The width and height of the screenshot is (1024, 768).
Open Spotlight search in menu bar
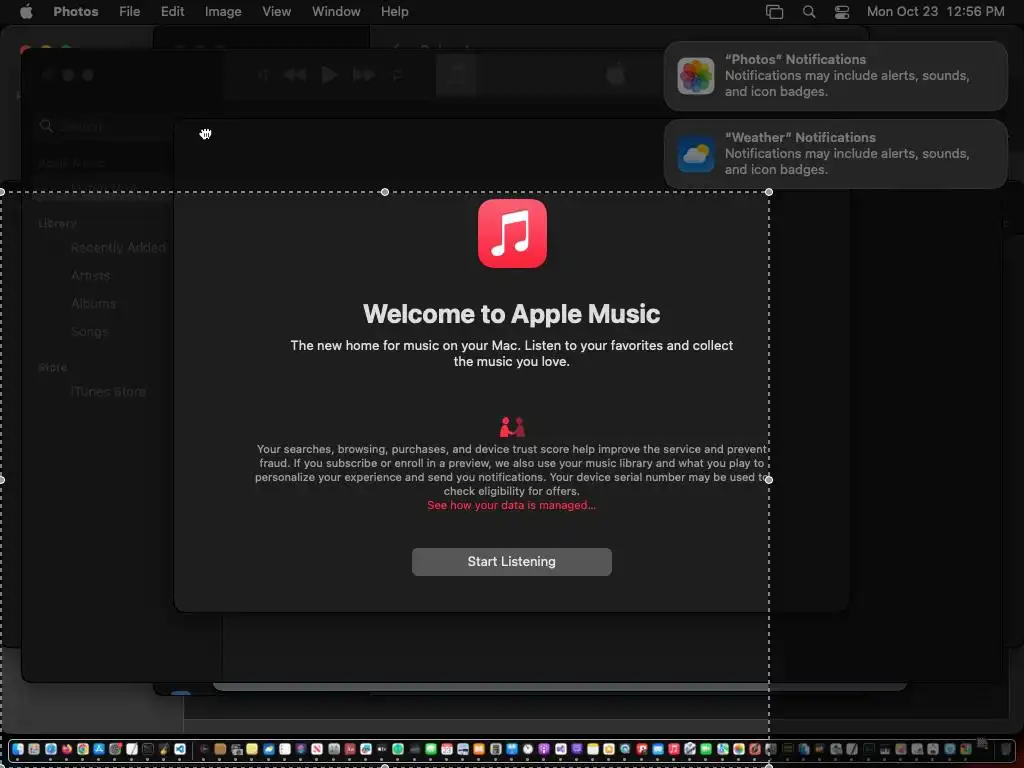[x=808, y=11]
